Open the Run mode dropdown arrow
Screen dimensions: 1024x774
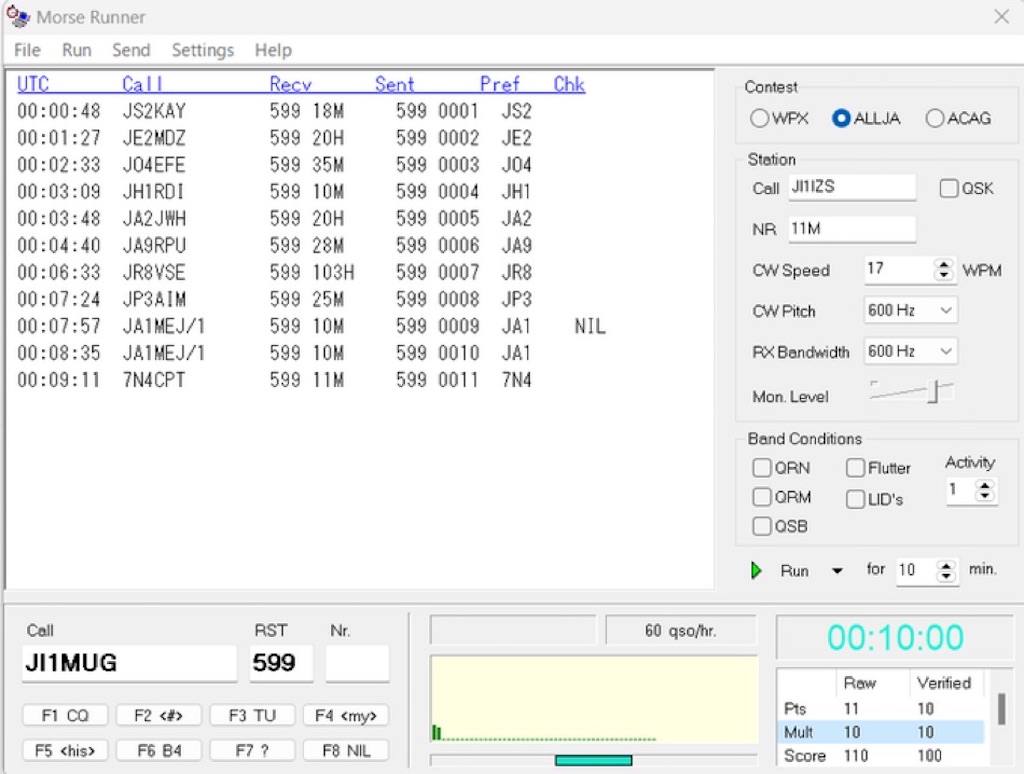pos(837,571)
